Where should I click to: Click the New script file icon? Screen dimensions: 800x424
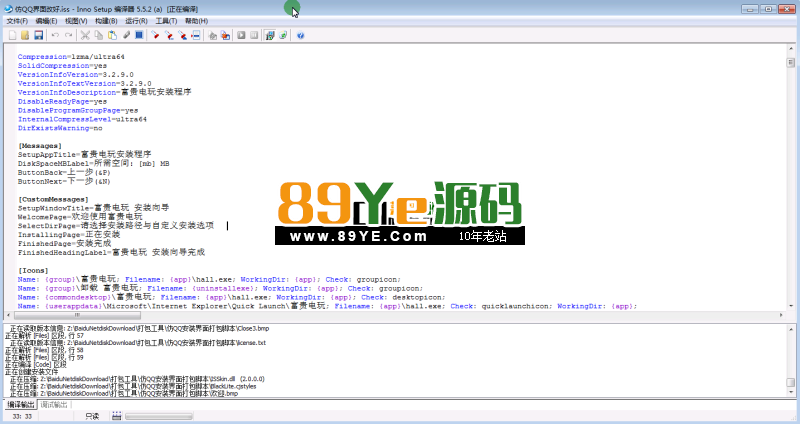[12, 35]
